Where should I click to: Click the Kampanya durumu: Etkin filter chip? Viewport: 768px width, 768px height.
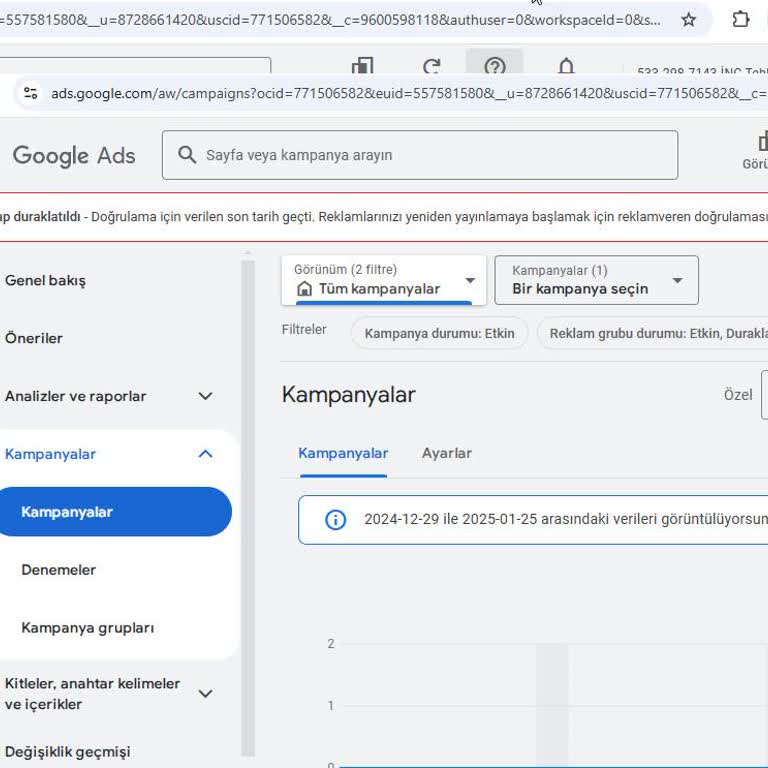pyautogui.click(x=439, y=333)
